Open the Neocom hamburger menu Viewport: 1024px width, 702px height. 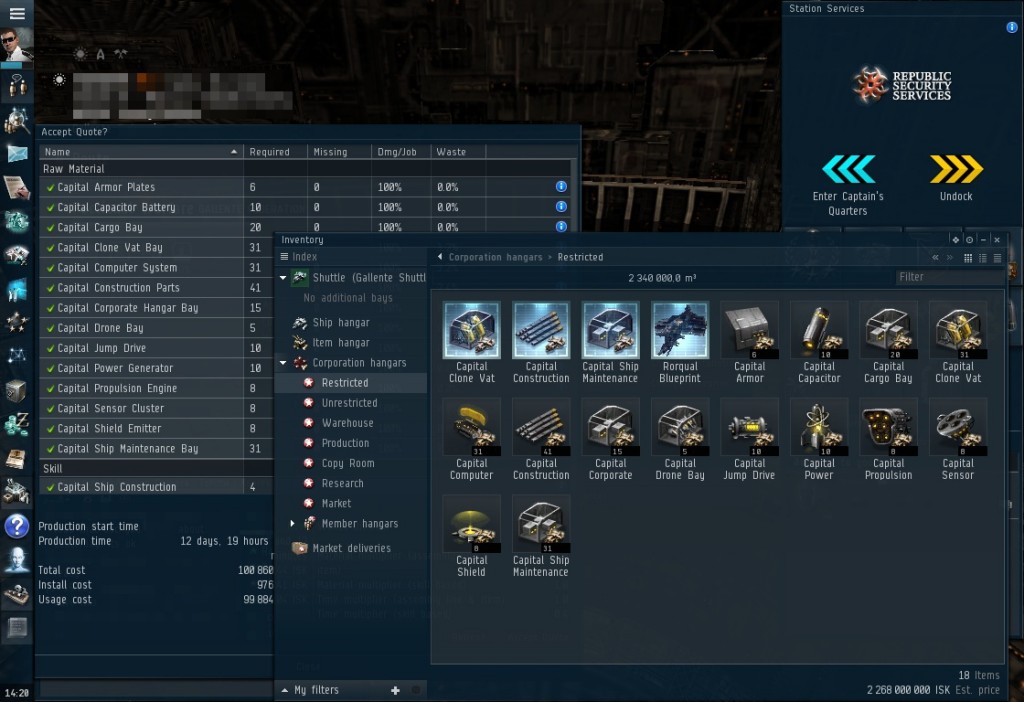[x=17, y=13]
